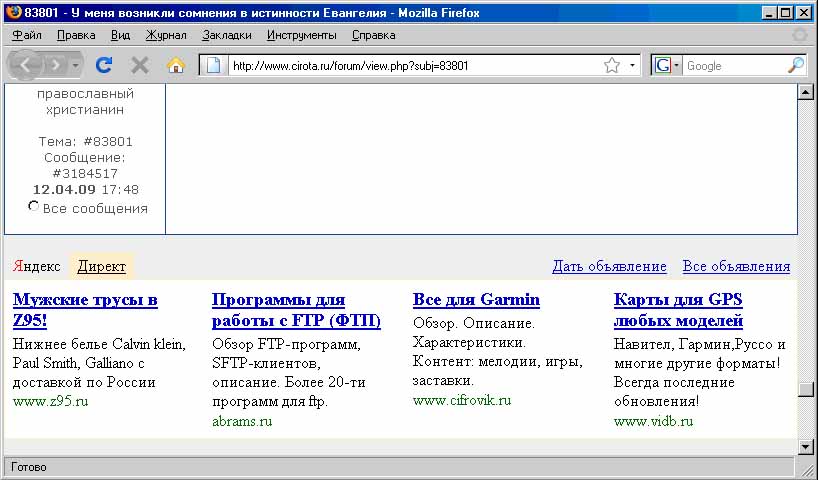Screen dimensions: 818x480
Task: Click the Готово status bar text
Action: point(29,467)
